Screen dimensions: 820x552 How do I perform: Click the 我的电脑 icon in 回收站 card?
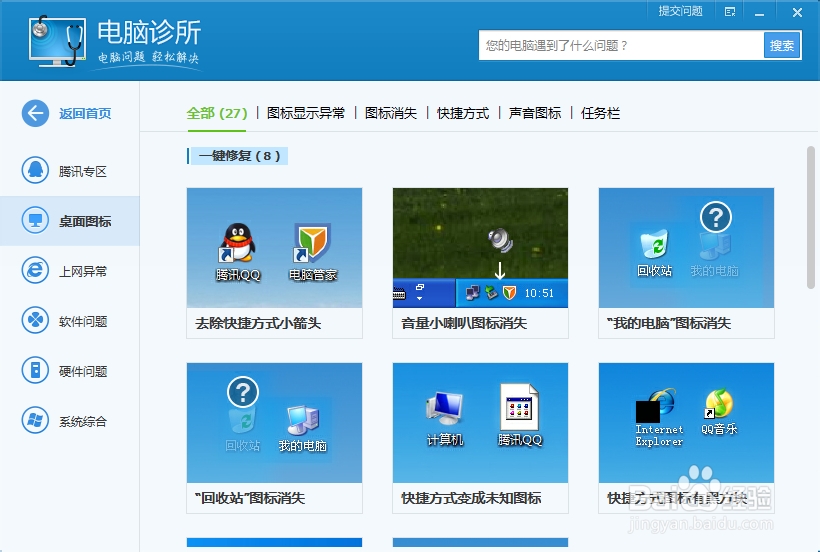click(302, 420)
